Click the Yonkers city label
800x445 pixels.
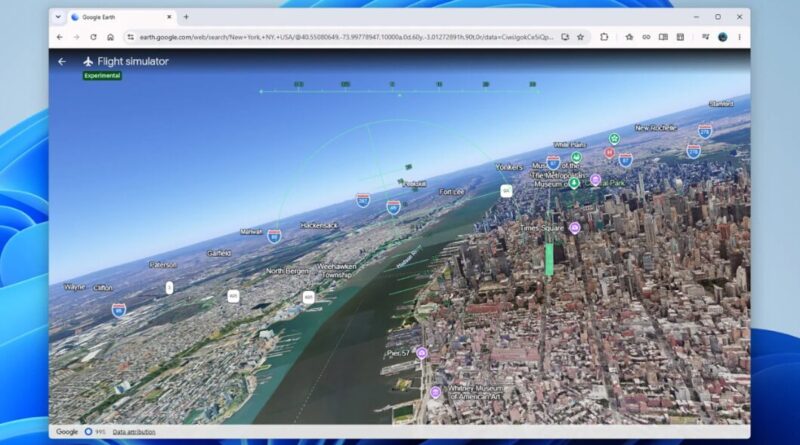tap(509, 167)
